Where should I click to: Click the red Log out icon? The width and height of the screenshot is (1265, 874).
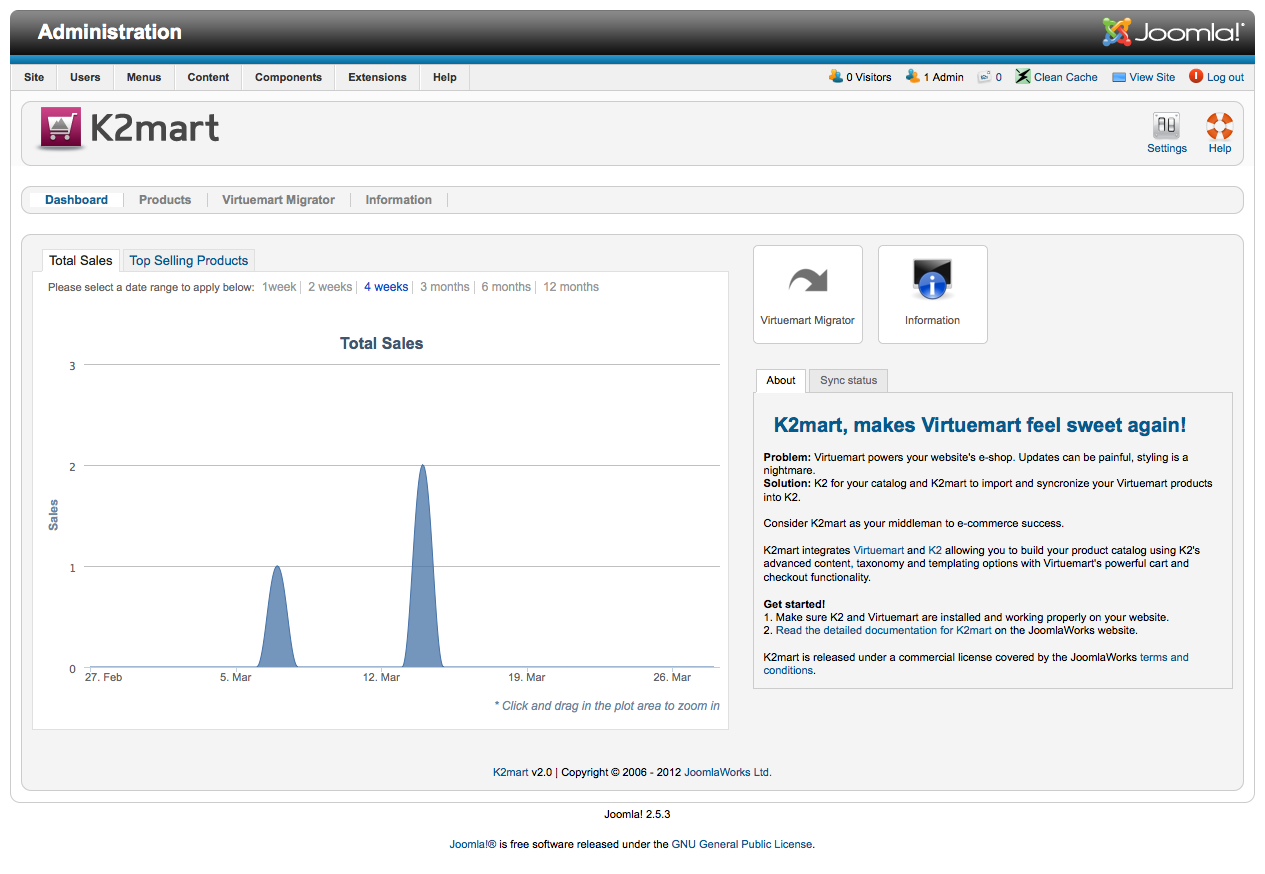tap(1196, 76)
